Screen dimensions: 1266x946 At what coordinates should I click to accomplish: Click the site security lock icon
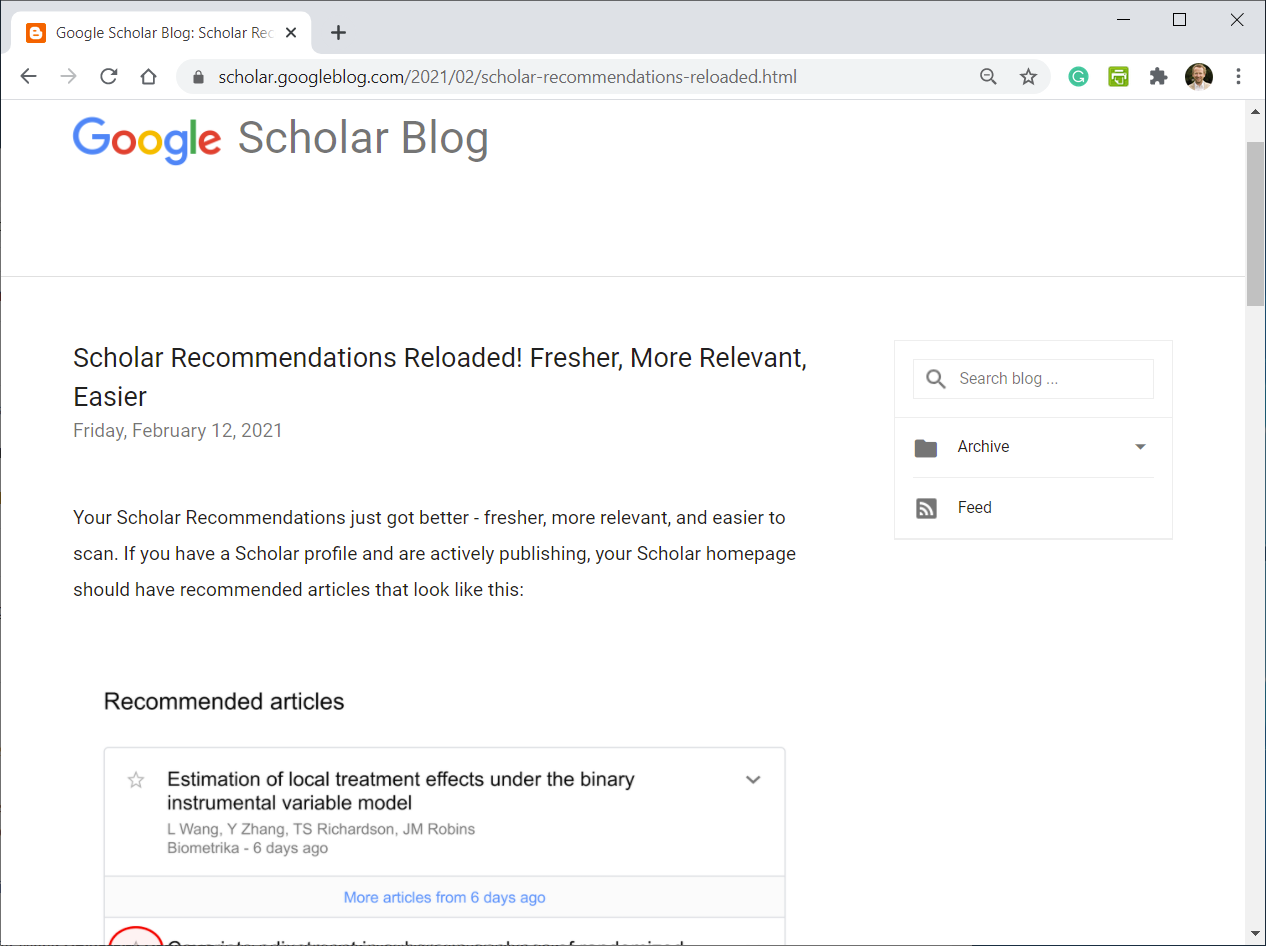point(197,76)
